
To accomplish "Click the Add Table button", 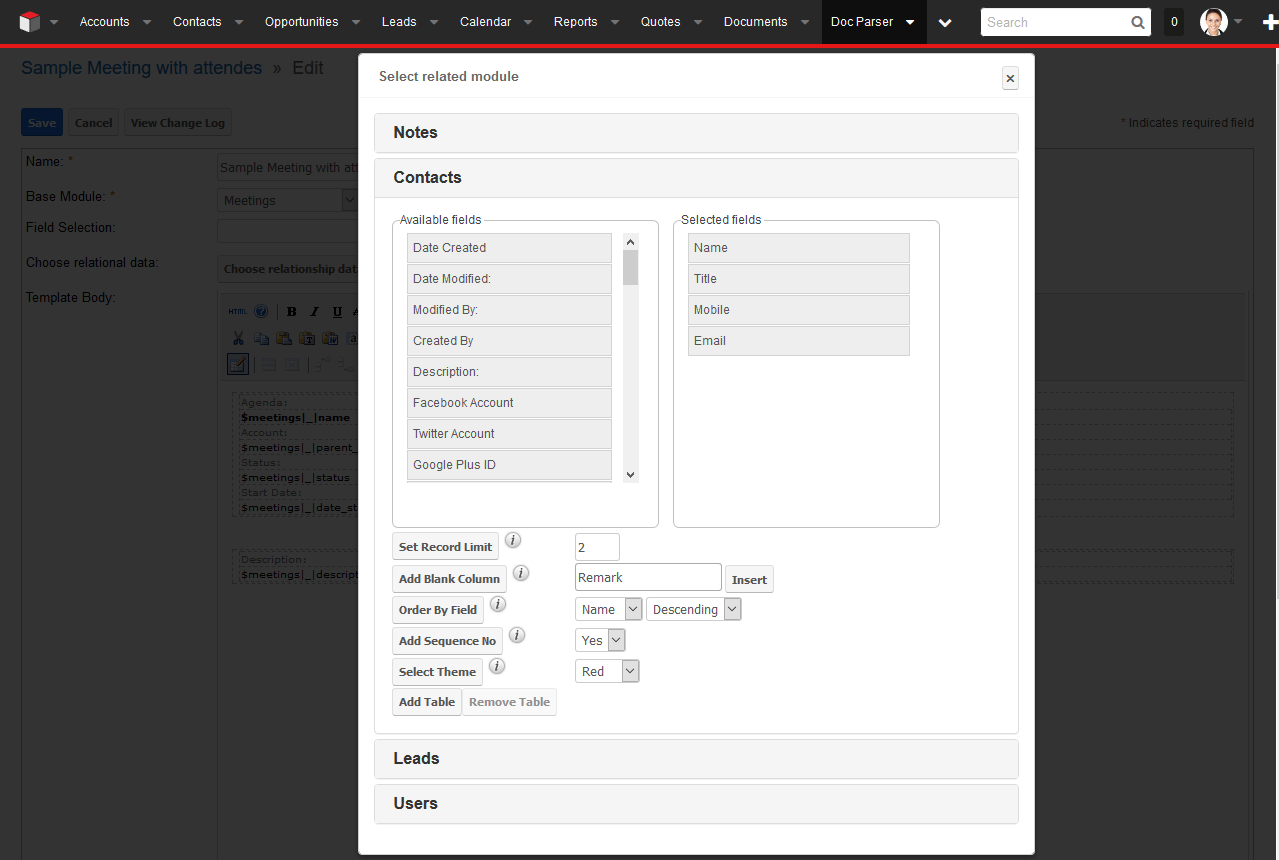I will point(426,701).
